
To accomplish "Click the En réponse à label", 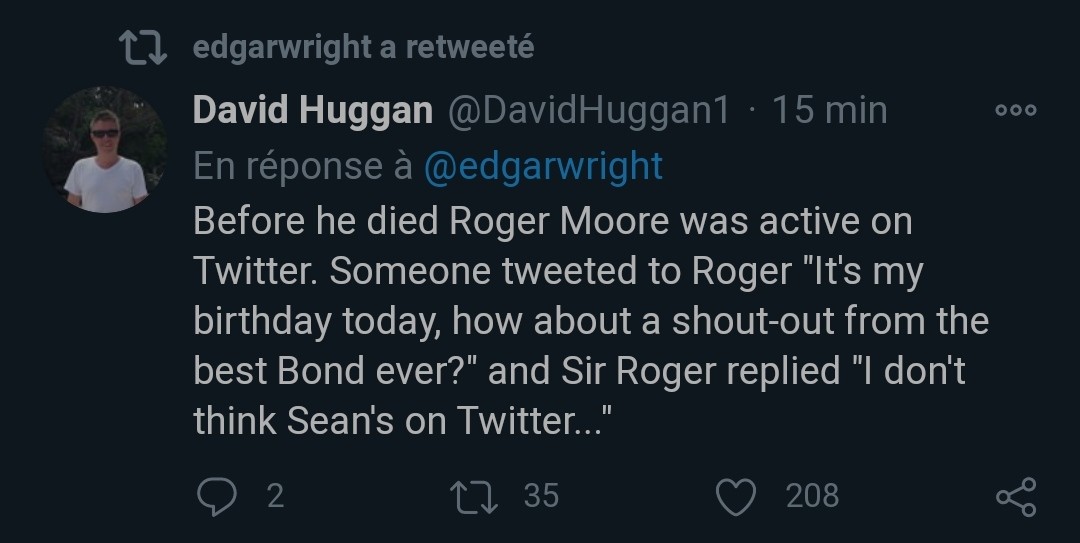I will pyautogui.click(x=303, y=166).
